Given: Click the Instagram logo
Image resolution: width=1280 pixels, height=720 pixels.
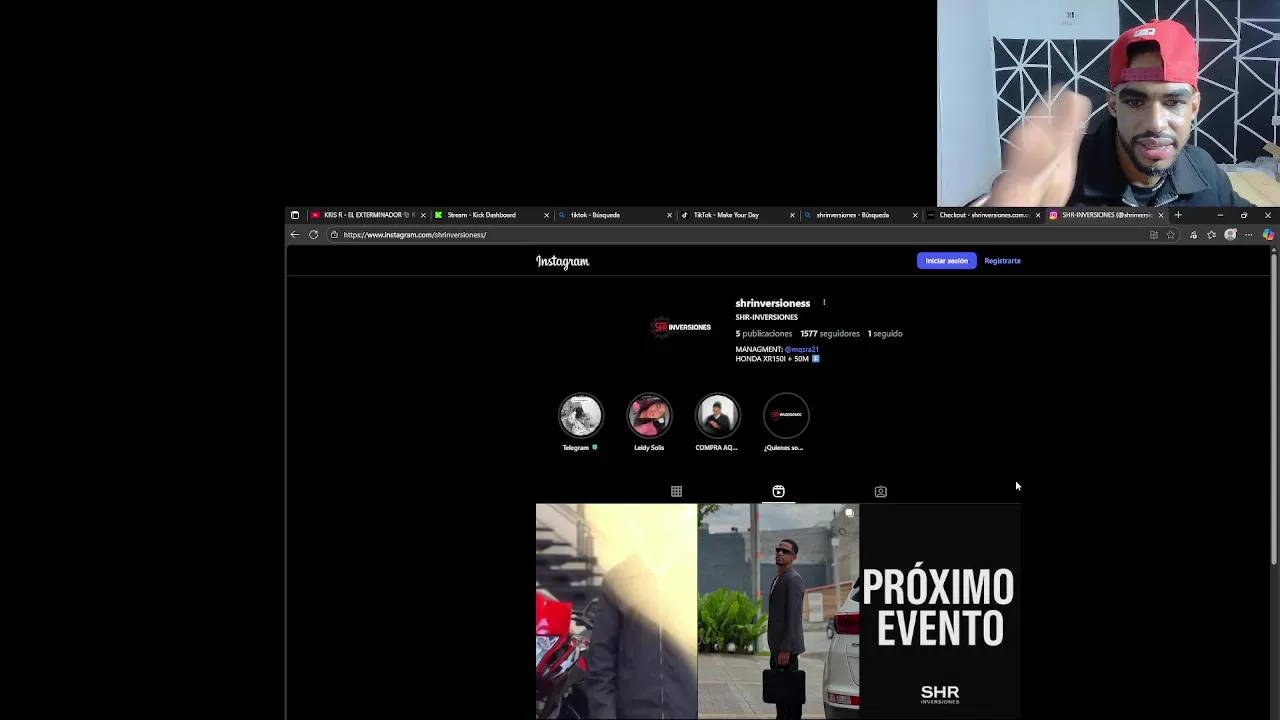Looking at the screenshot, I should pos(562,262).
